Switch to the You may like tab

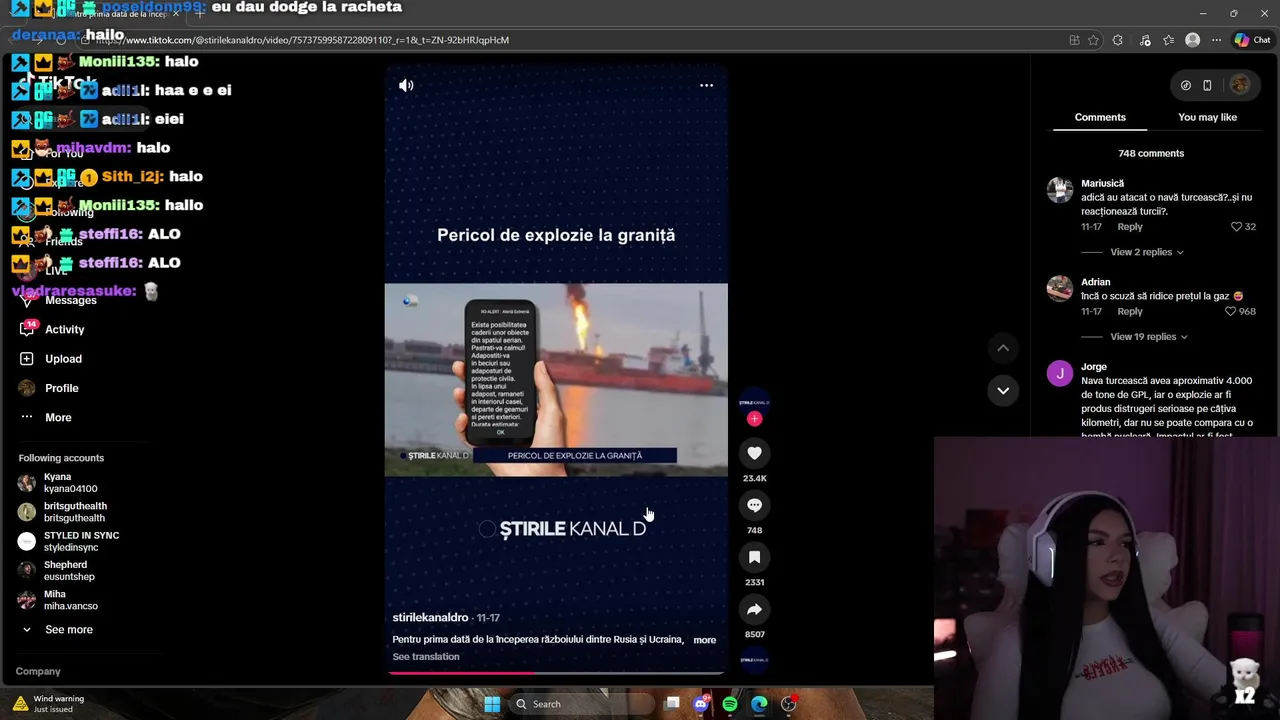[x=1207, y=117]
